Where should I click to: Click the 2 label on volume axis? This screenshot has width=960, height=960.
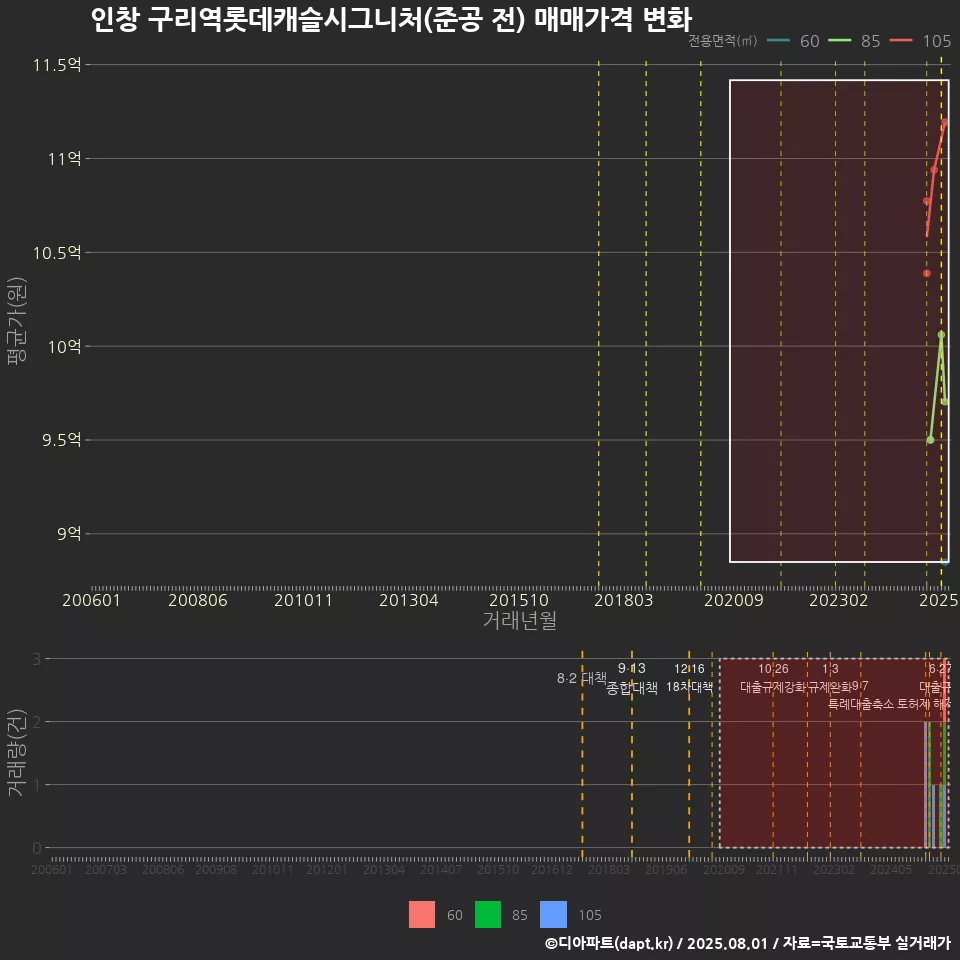(37, 722)
